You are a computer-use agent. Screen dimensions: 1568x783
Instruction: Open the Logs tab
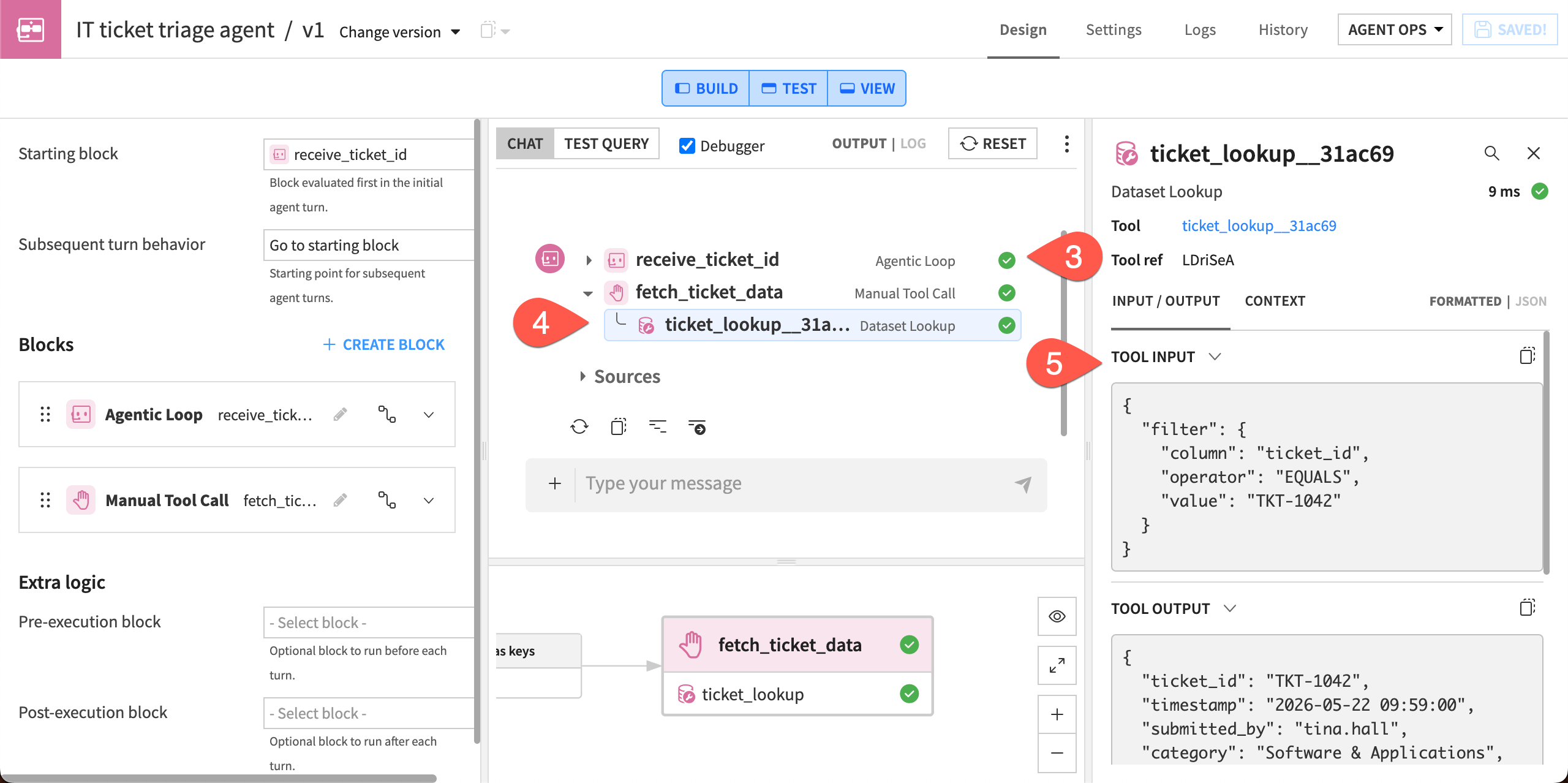click(1200, 29)
